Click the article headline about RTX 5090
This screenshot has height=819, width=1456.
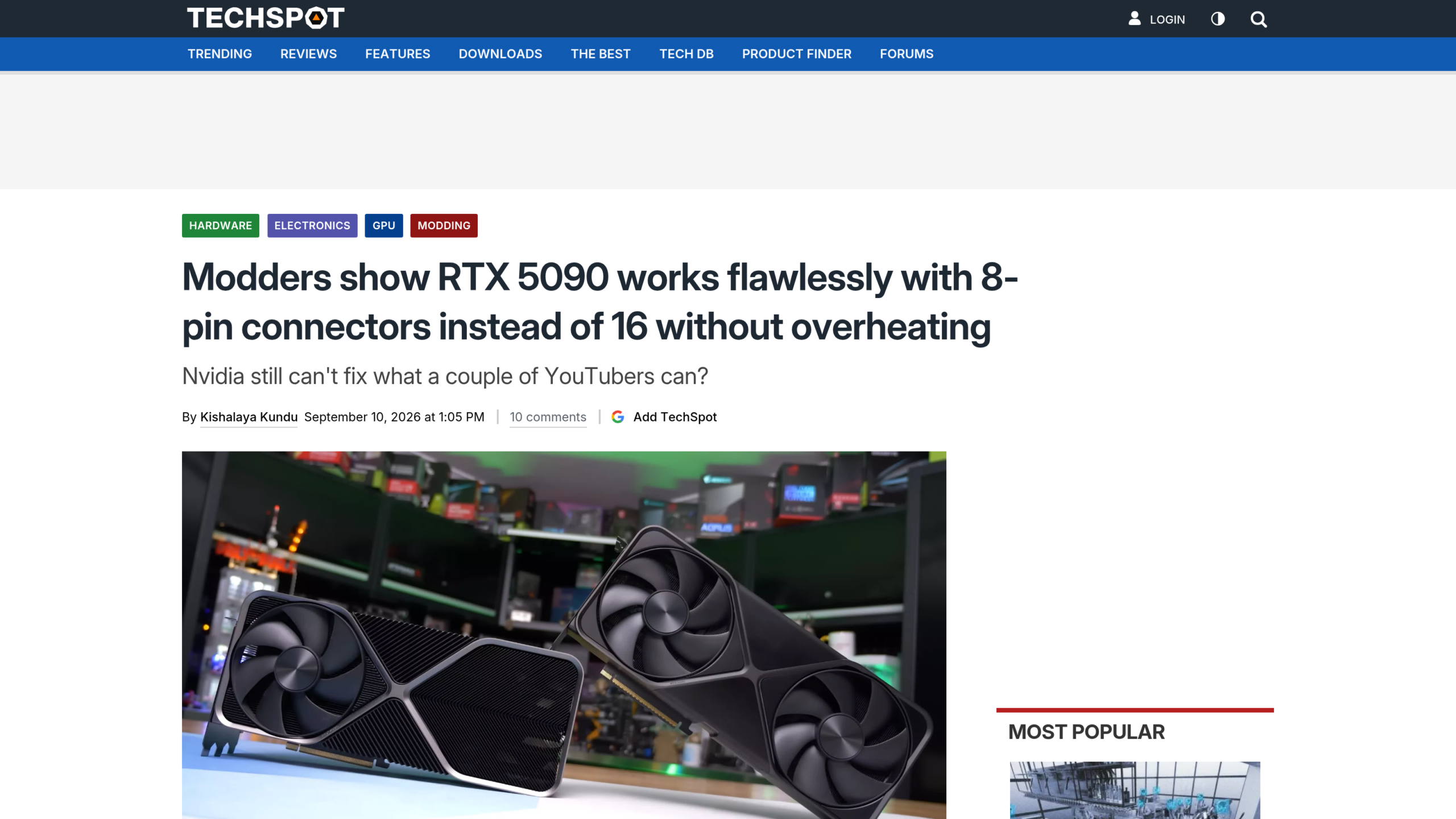(x=600, y=302)
